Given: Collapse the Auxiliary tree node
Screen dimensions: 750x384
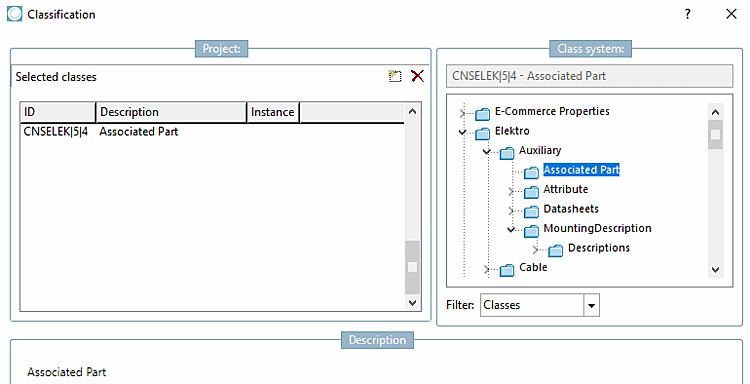Looking at the screenshot, I should click(x=486, y=152).
